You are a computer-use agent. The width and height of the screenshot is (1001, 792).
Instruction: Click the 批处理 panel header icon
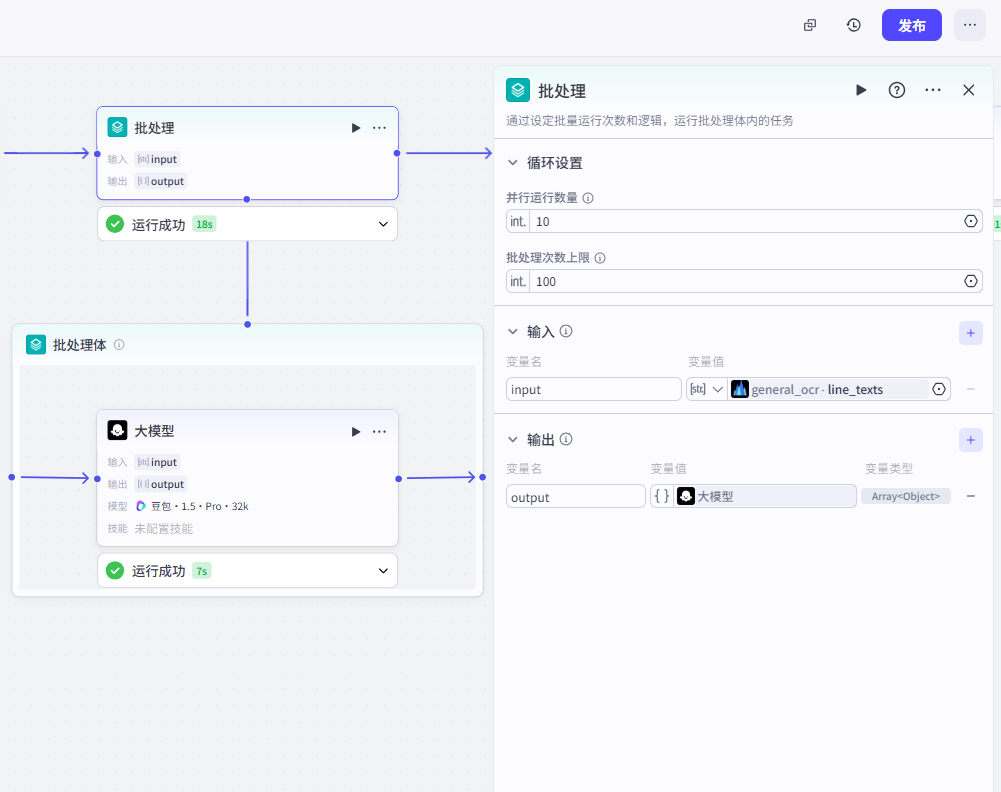coord(518,90)
